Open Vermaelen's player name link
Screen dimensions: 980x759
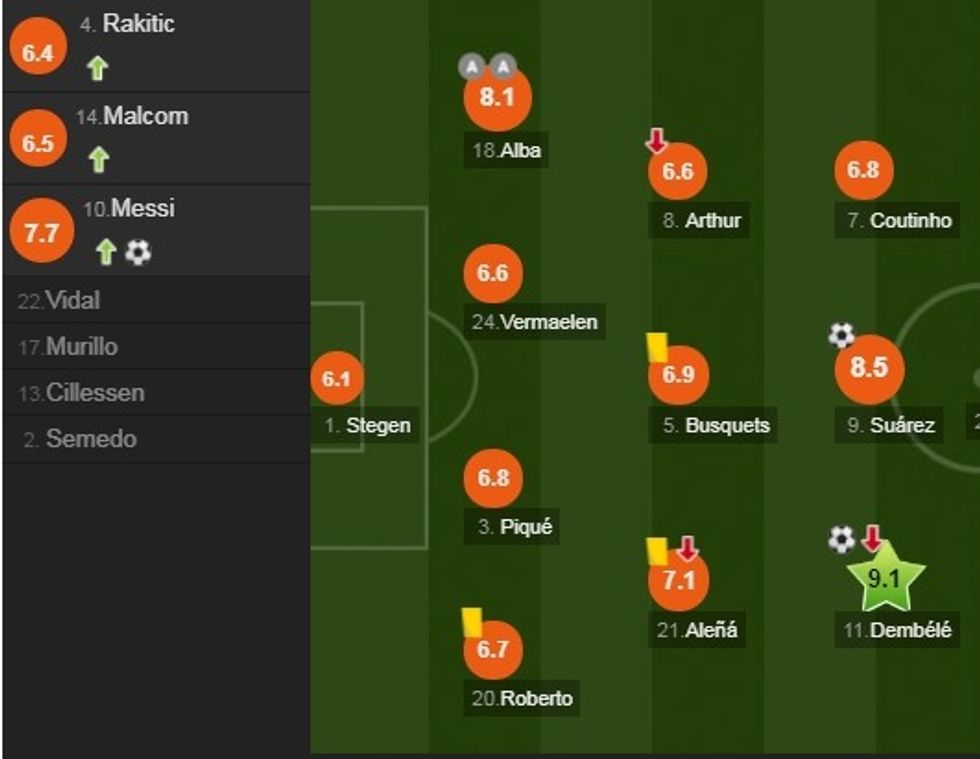548,322
